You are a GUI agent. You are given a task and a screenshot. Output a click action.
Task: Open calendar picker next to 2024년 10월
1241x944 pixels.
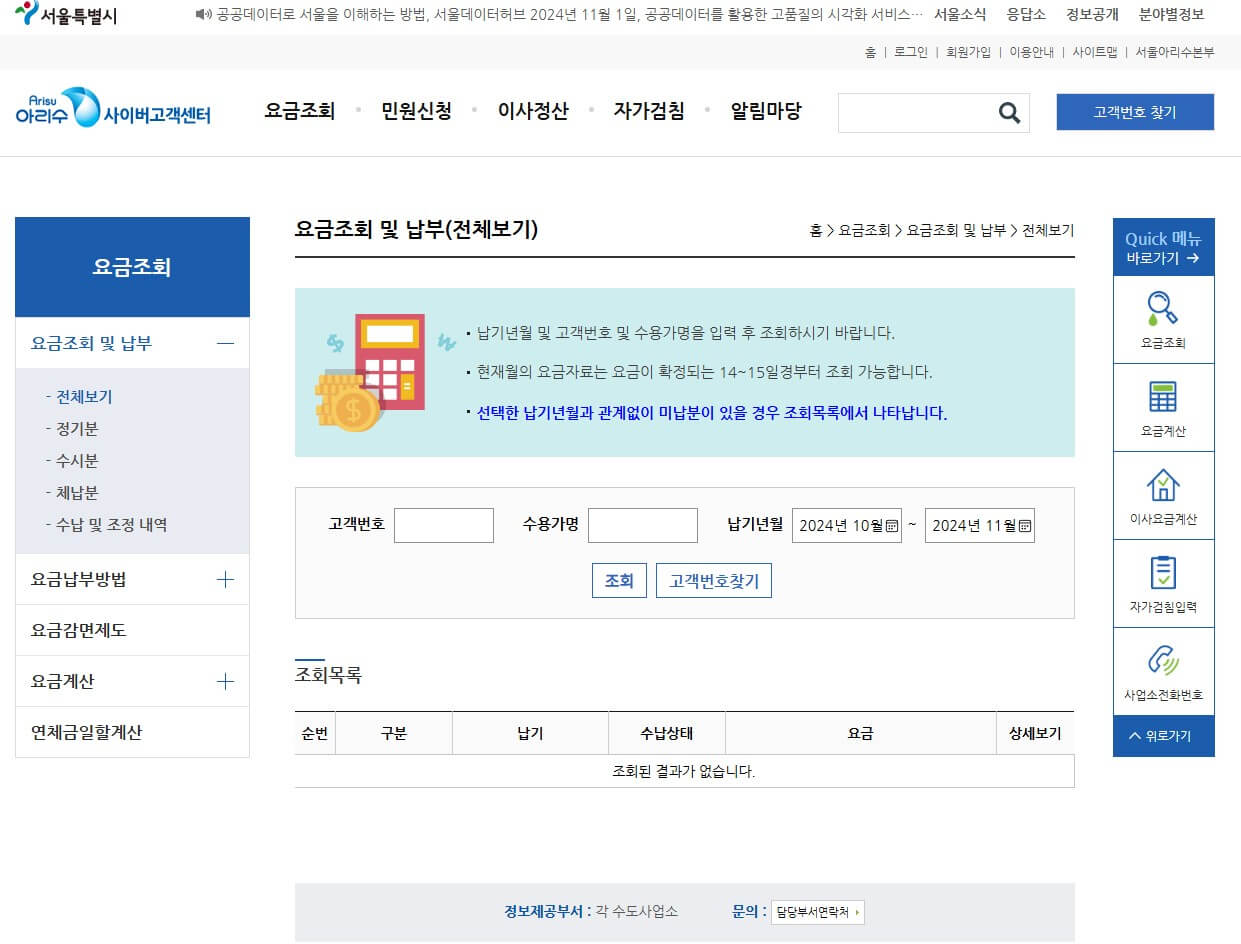888,524
